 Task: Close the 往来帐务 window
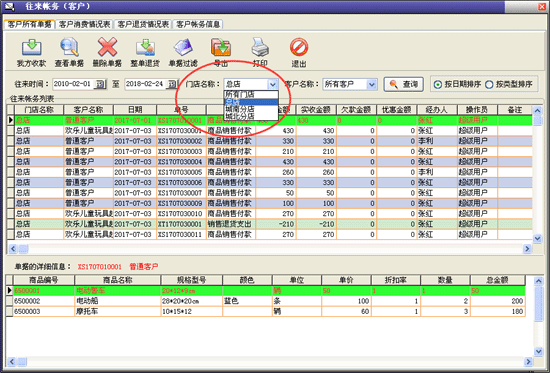coord(542,6)
